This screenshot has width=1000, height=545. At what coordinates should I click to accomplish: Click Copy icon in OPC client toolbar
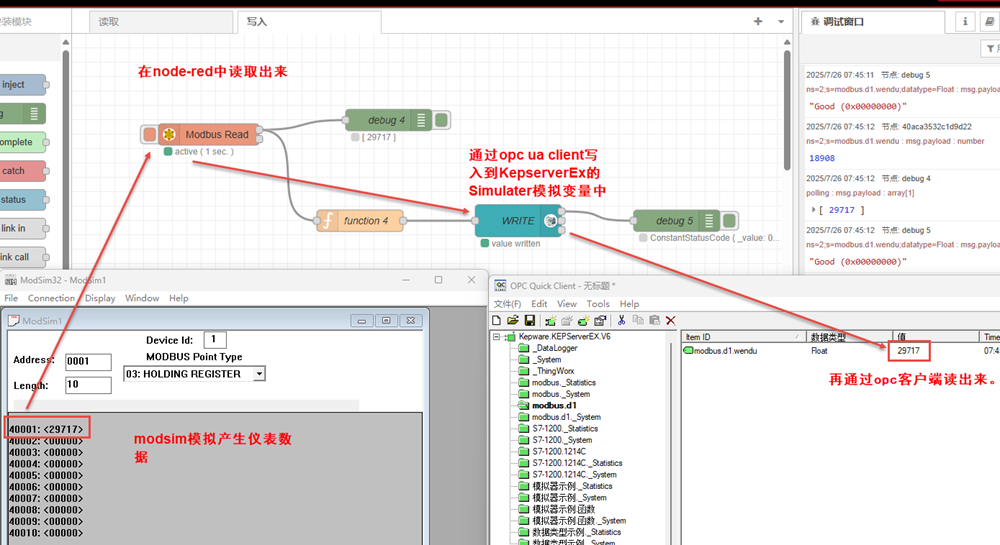638,321
